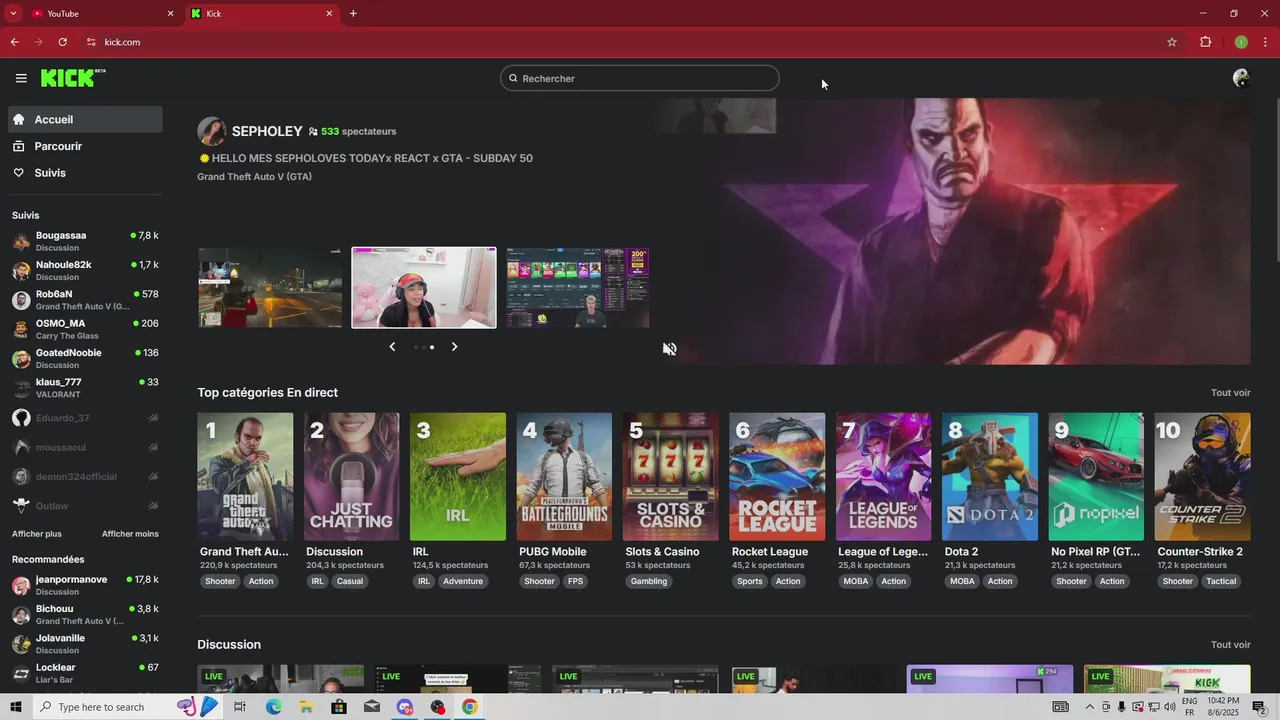
Task: Click the Kick logo
Action: (x=73, y=78)
